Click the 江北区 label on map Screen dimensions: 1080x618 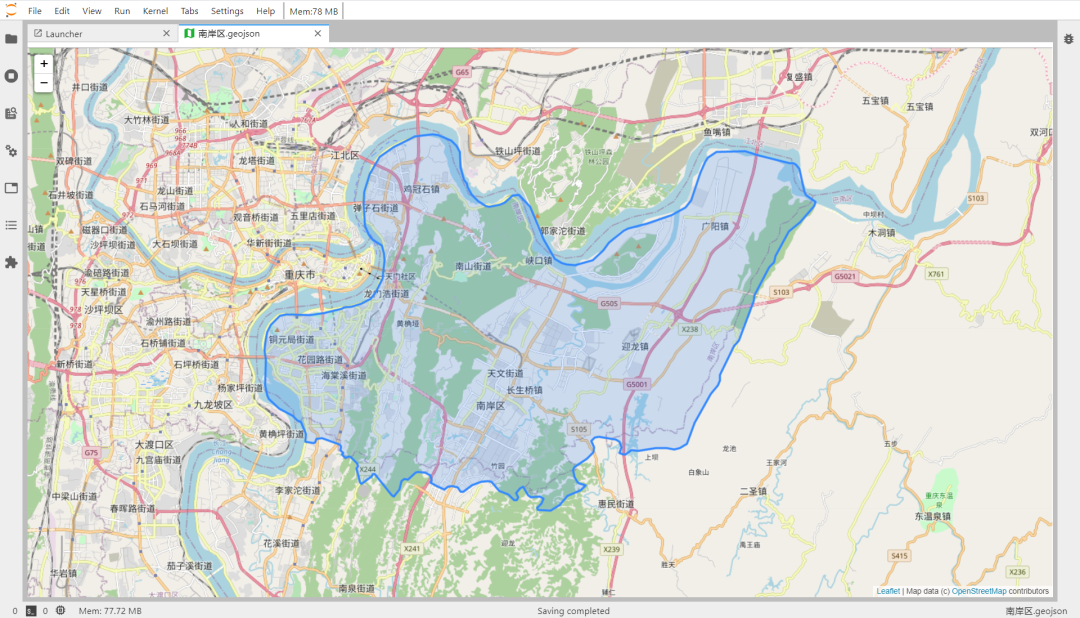(344, 156)
